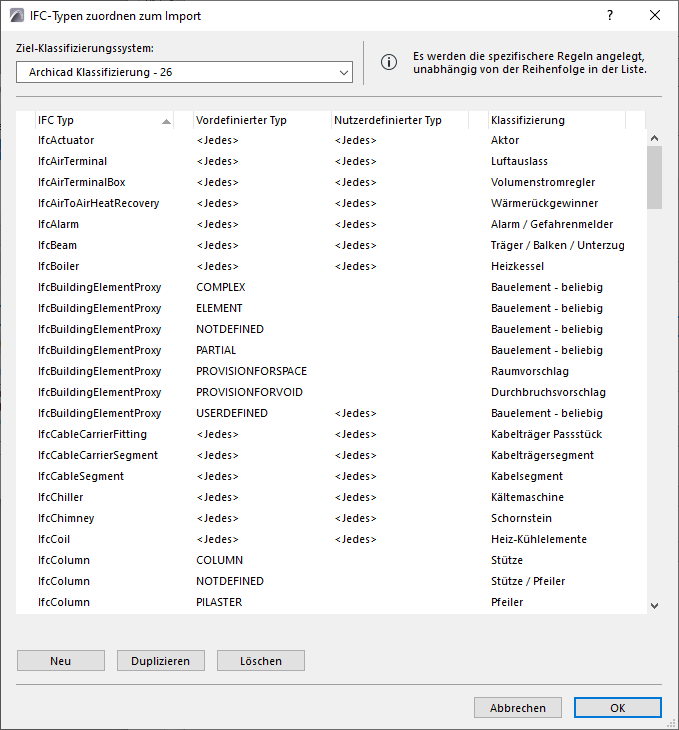Click the Durchbruchsvorschlag classification cell
Image resolution: width=679 pixels, height=730 pixels.
coord(548,392)
